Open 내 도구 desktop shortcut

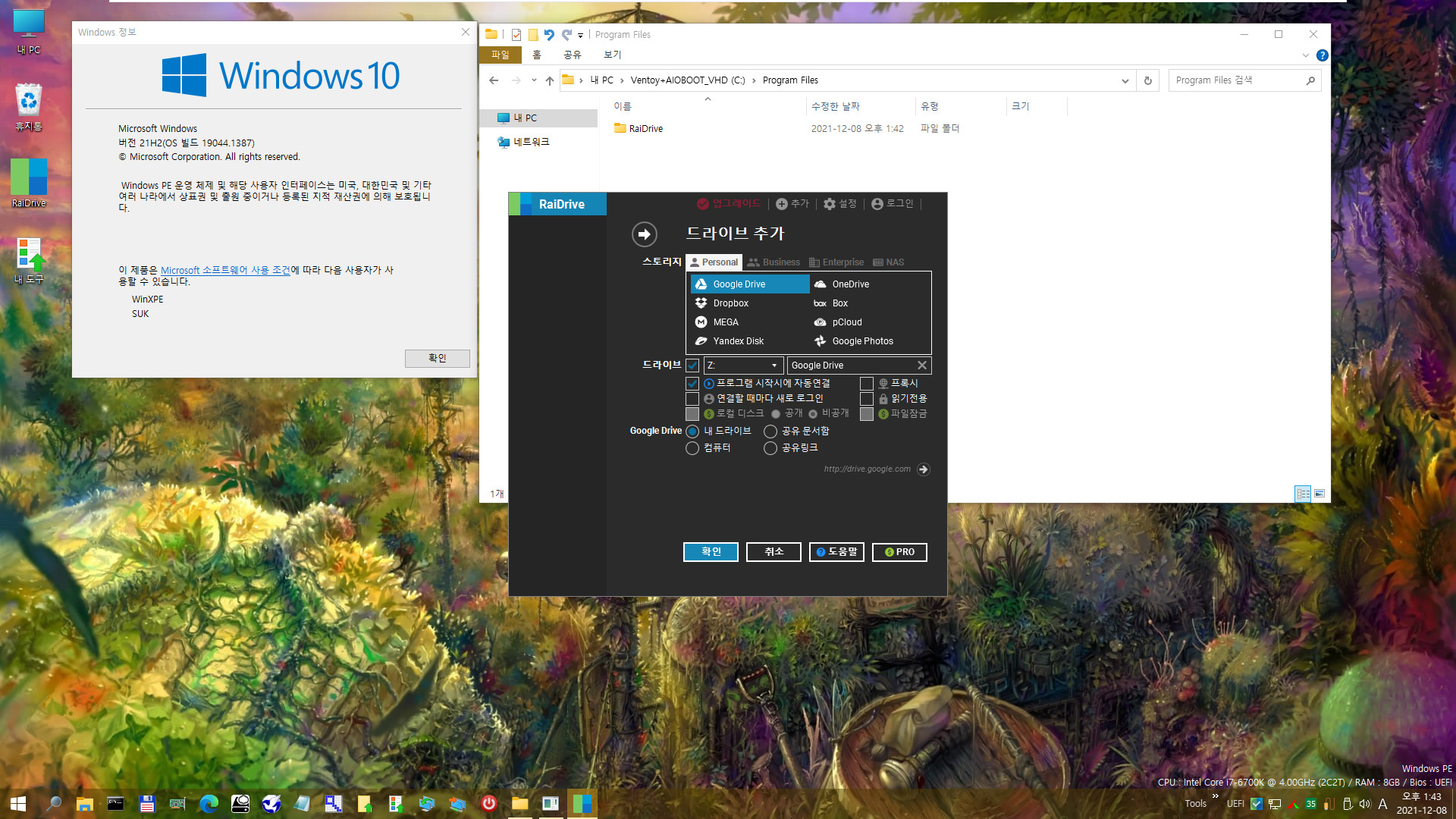[29, 260]
